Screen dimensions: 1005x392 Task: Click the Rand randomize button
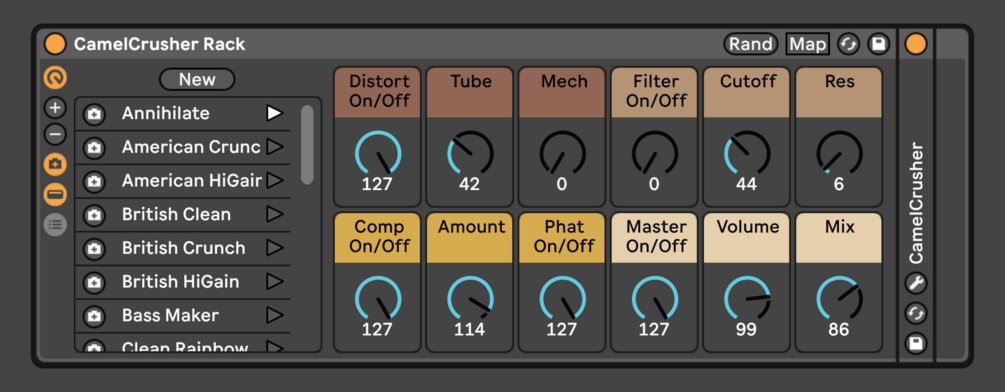click(751, 44)
